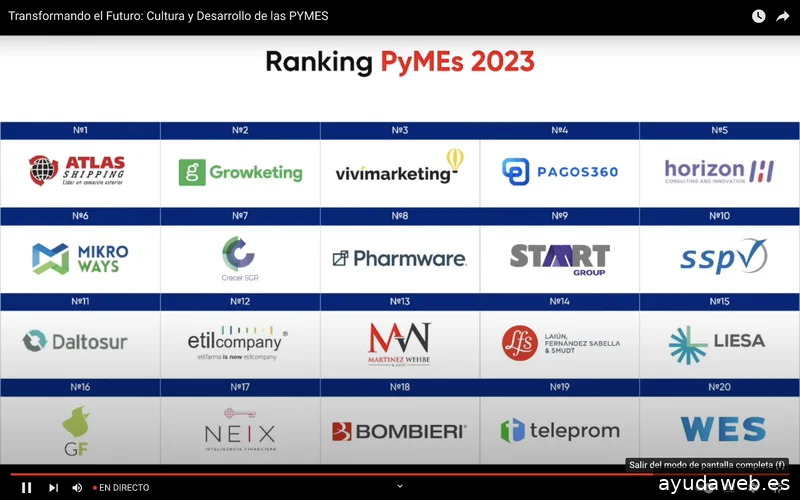Click the 'Nº19' ranking header

pyautogui.click(x=560, y=388)
